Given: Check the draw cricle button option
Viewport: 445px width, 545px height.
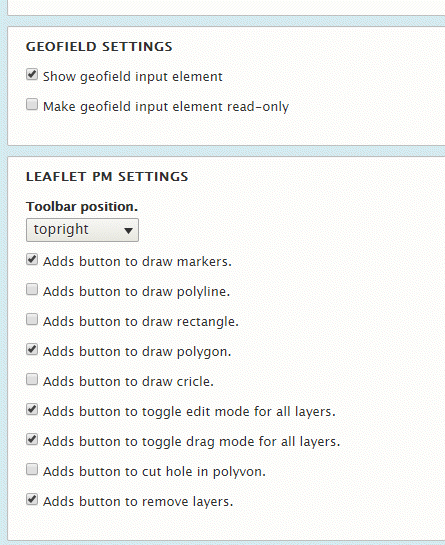Looking at the screenshot, I should tap(32, 379).
